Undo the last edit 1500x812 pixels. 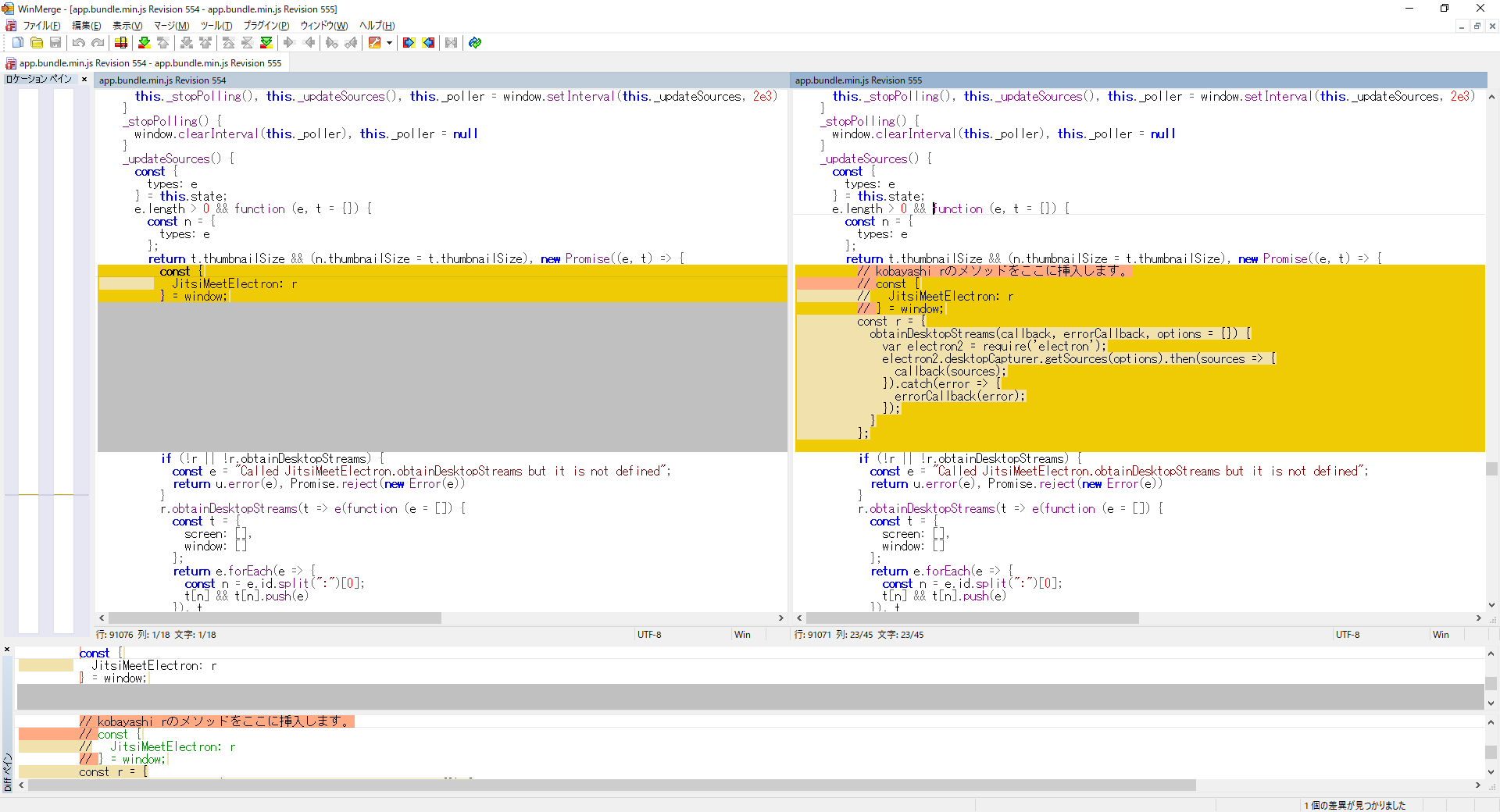coord(78,43)
